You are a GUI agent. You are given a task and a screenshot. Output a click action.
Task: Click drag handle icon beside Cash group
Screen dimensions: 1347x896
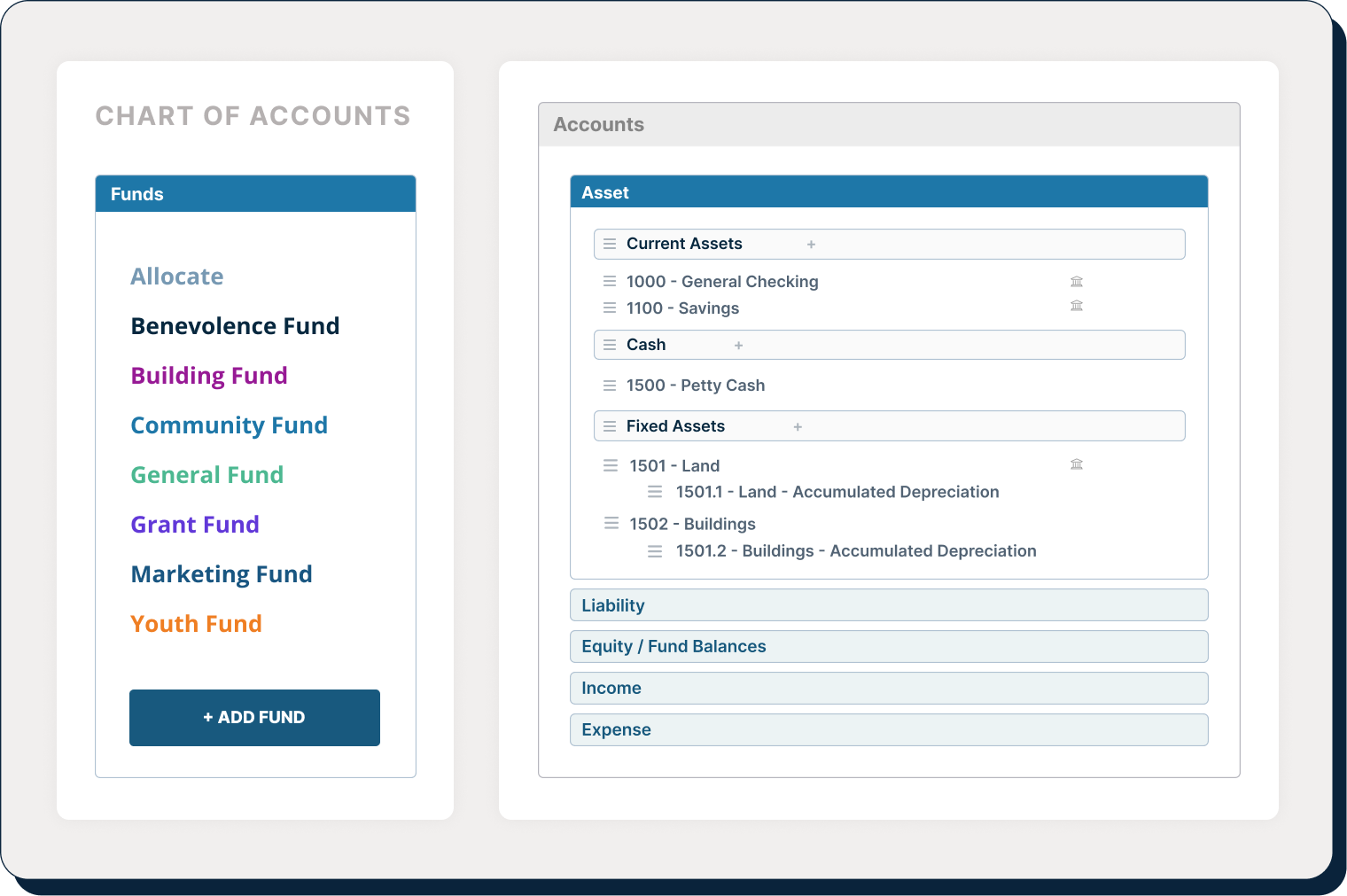click(610, 345)
